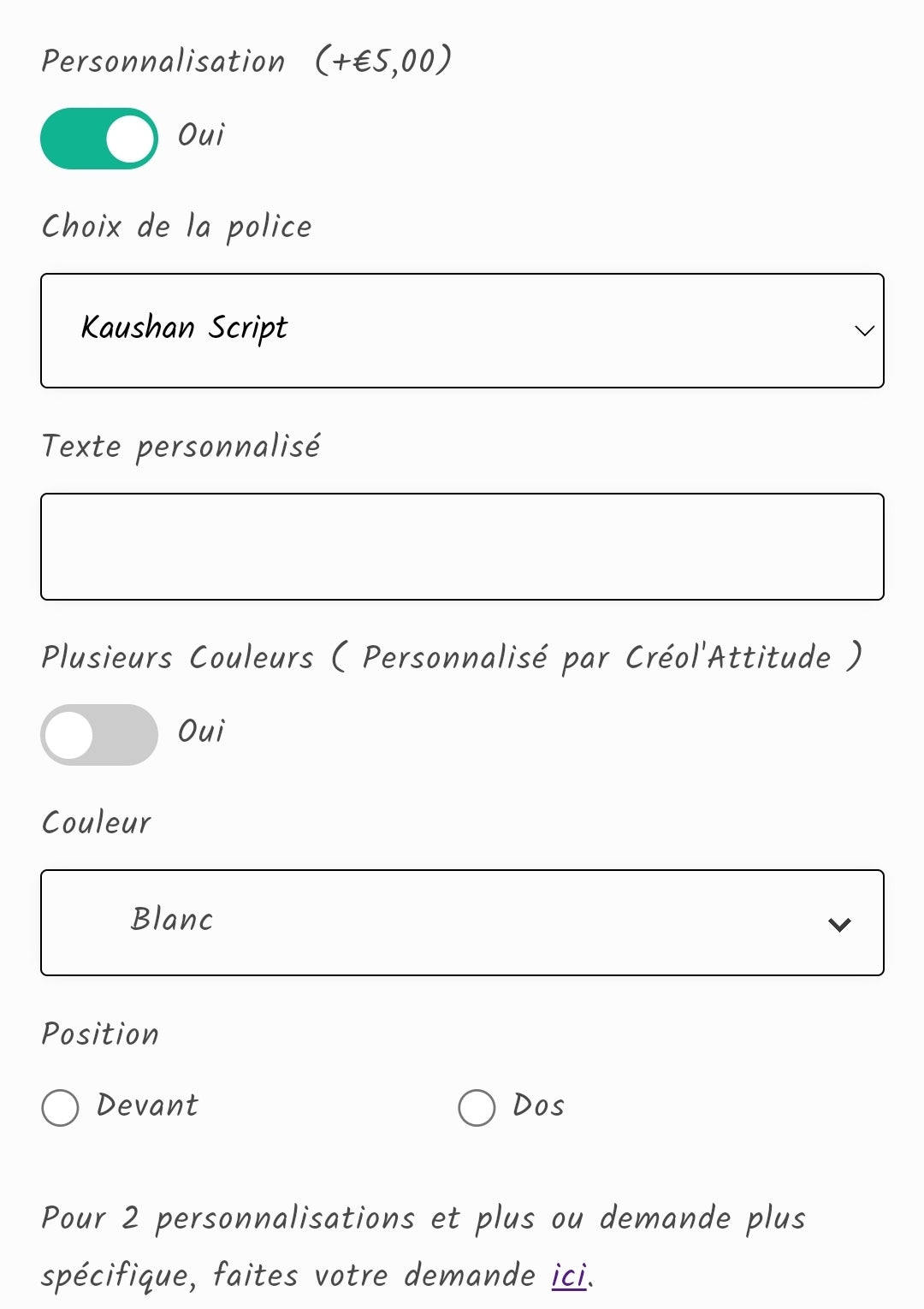Focus the Texte personnalisé input field
Viewport: 924px width, 1309px height.
pos(462,547)
